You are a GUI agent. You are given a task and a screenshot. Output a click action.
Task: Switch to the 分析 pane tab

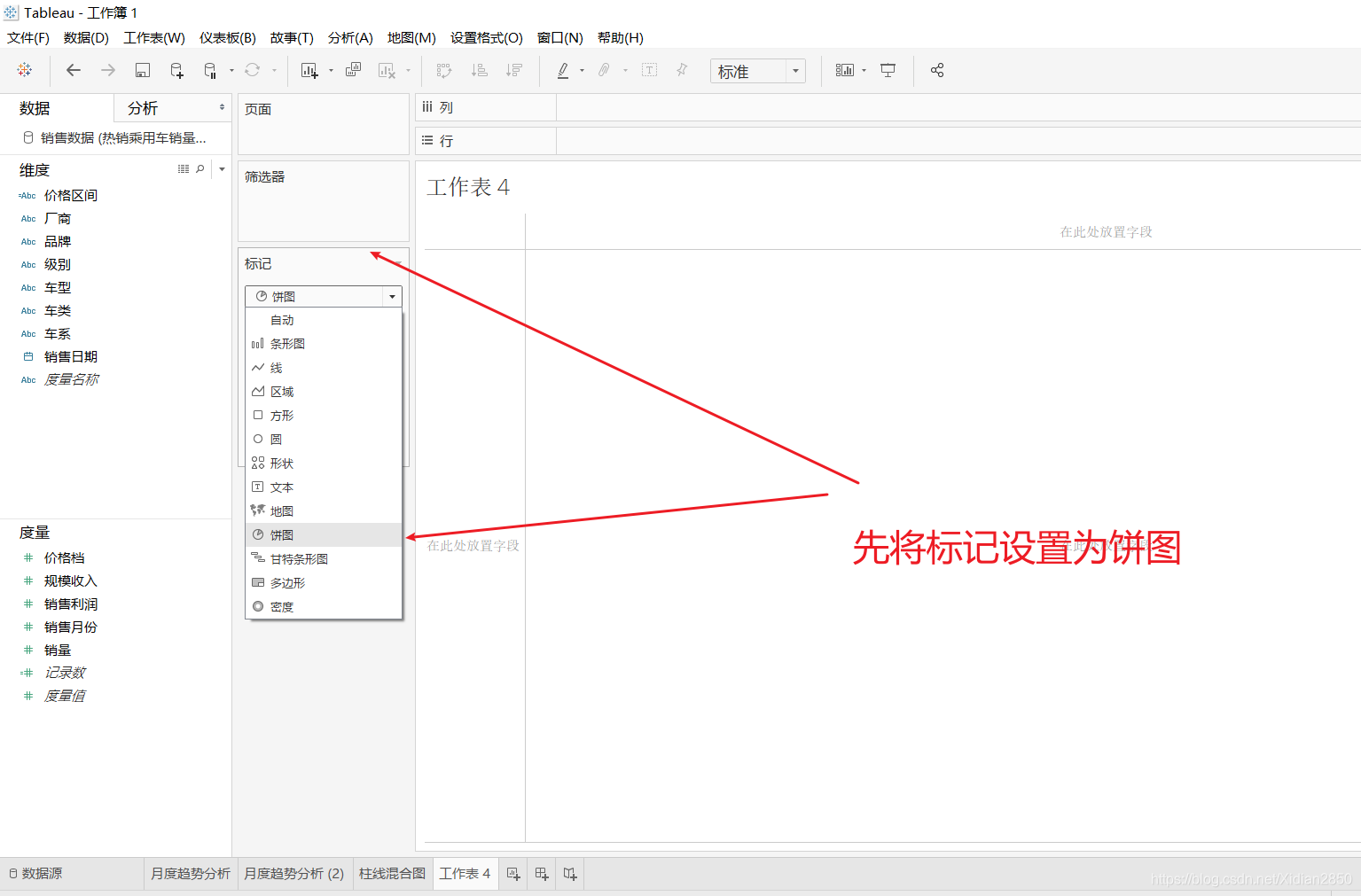[143, 108]
